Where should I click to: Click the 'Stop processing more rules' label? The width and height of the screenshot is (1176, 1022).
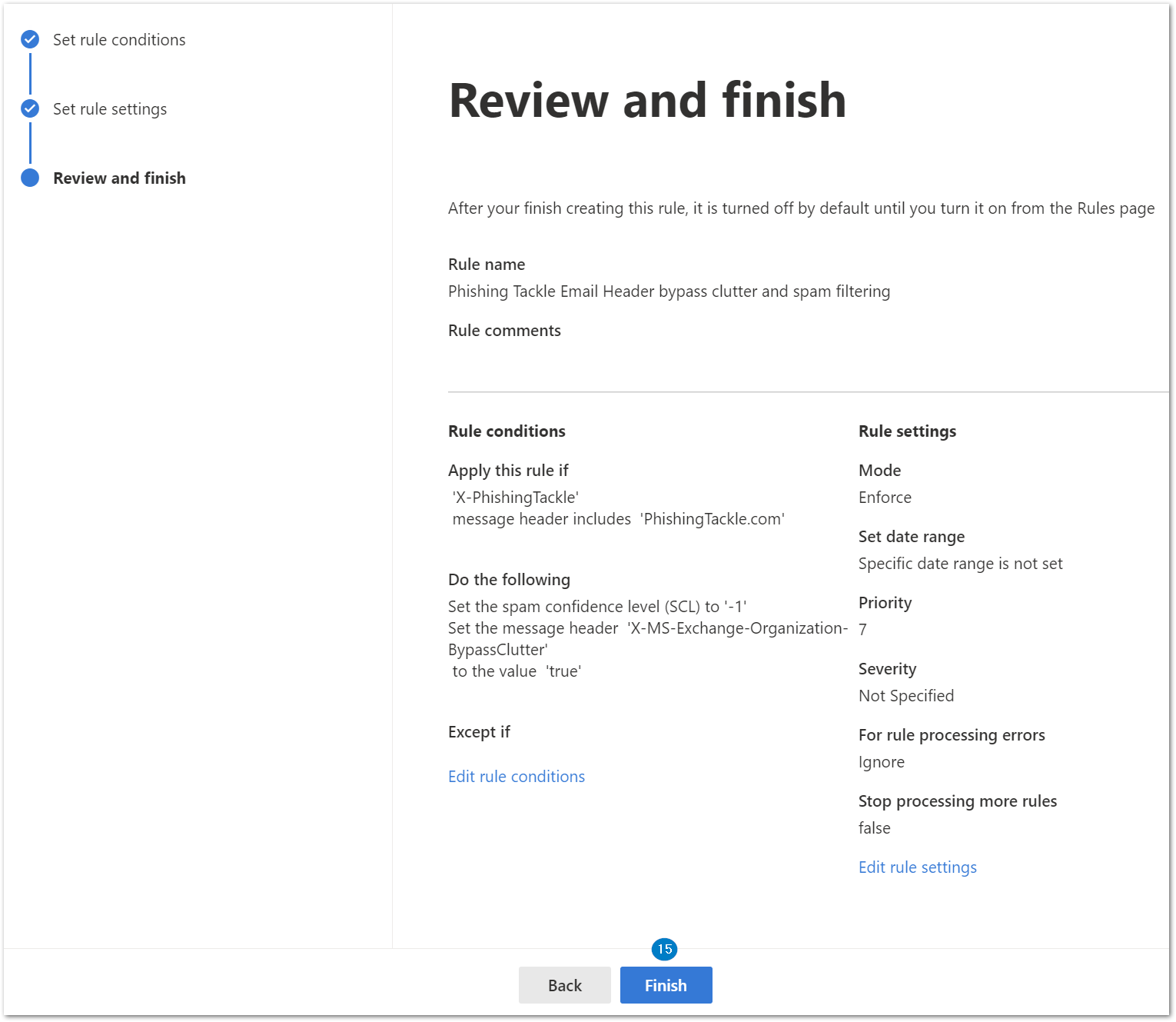coord(958,801)
